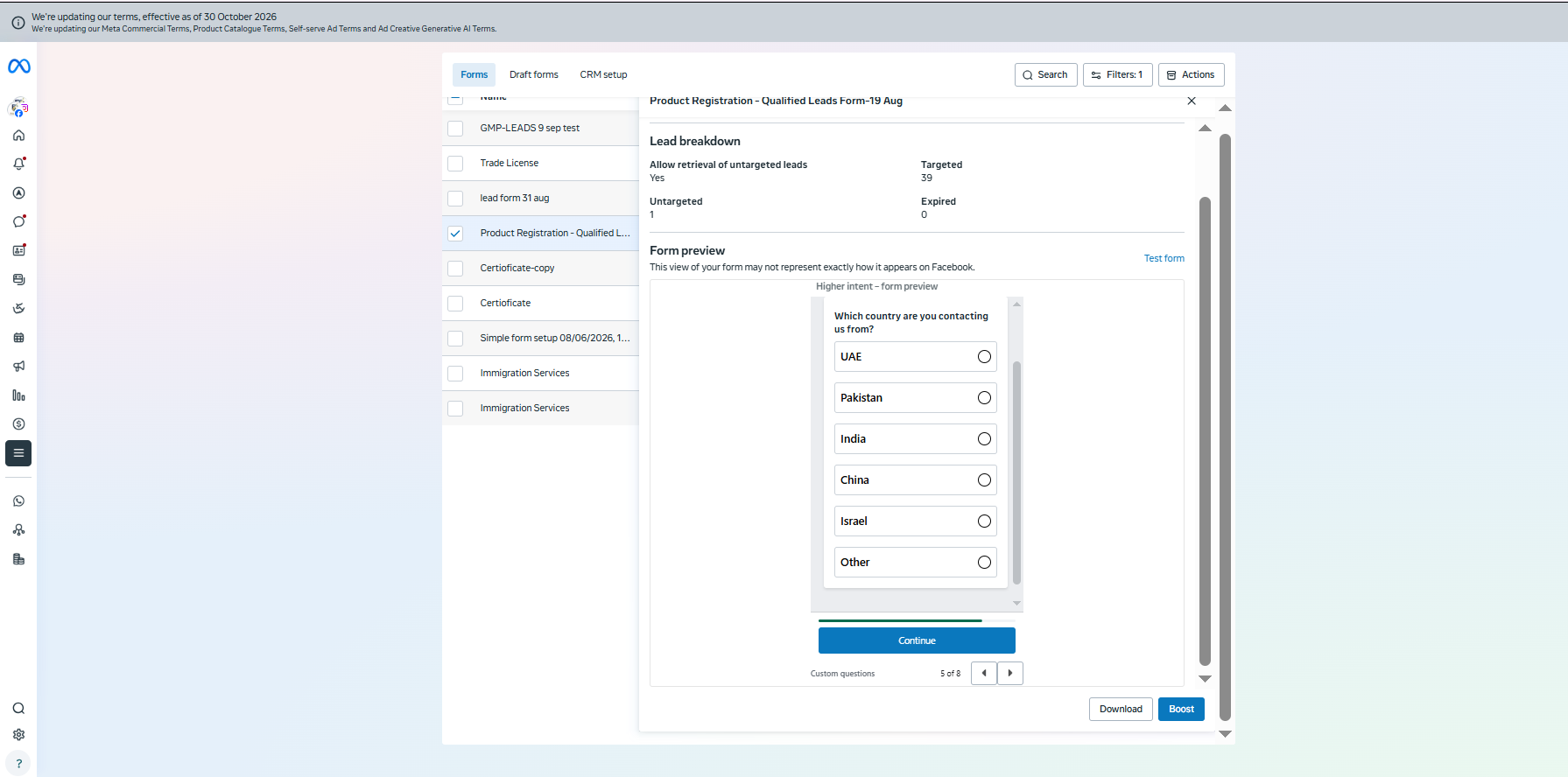The image size is (1568, 777).
Task: Close the form details panel
Action: [x=1192, y=101]
